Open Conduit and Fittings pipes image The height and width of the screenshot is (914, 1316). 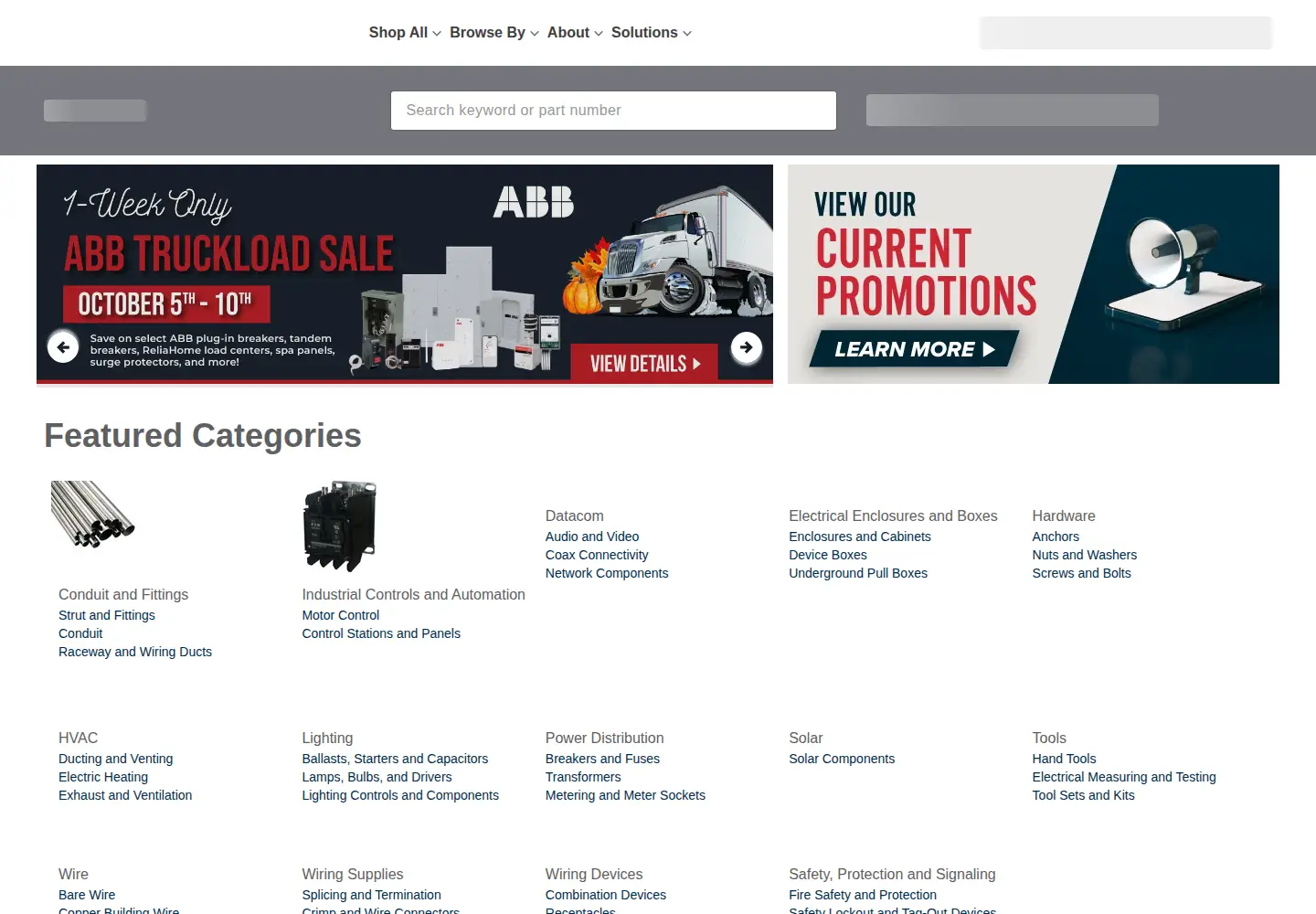[x=93, y=515]
